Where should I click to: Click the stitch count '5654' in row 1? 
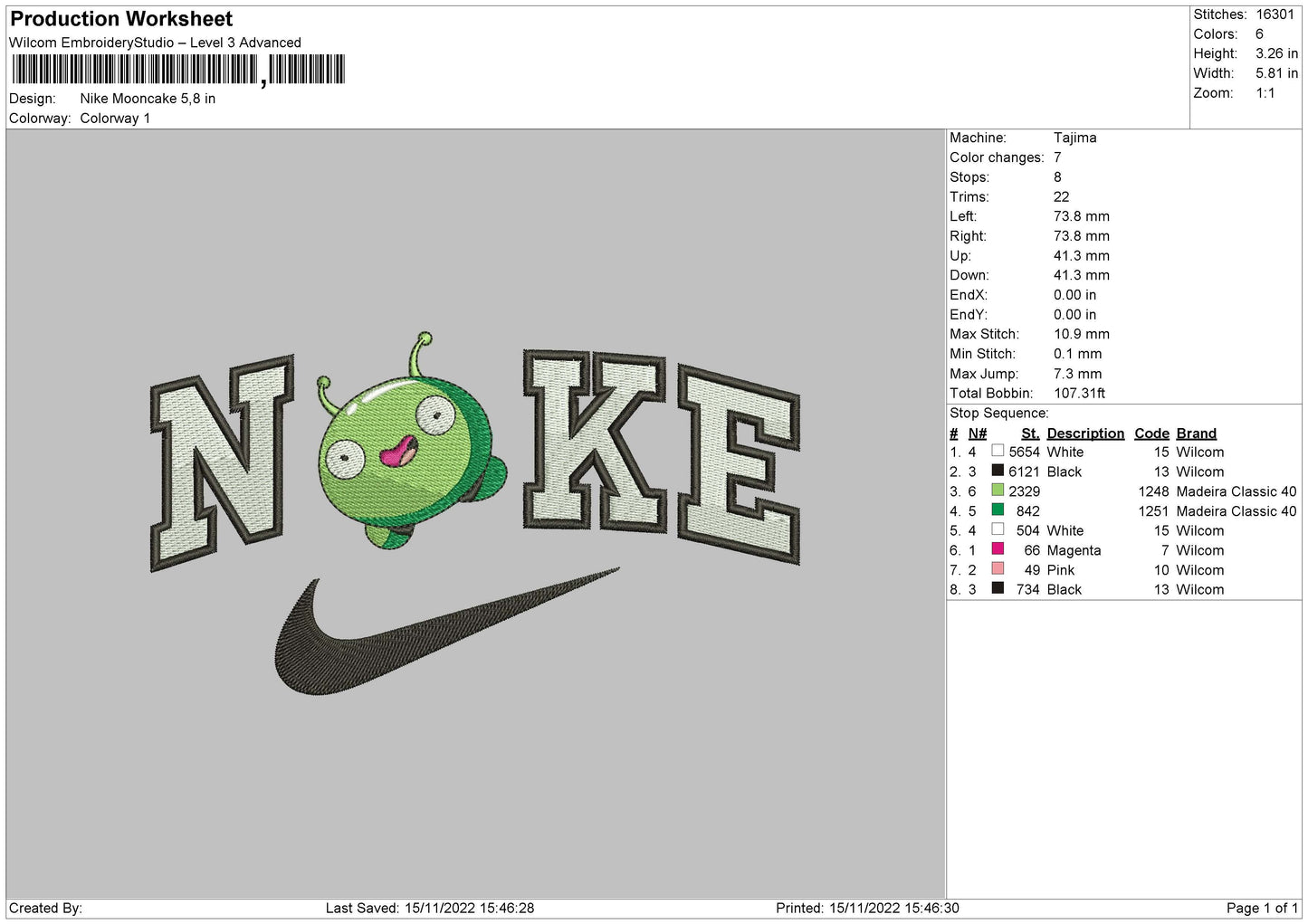[x=1025, y=452]
